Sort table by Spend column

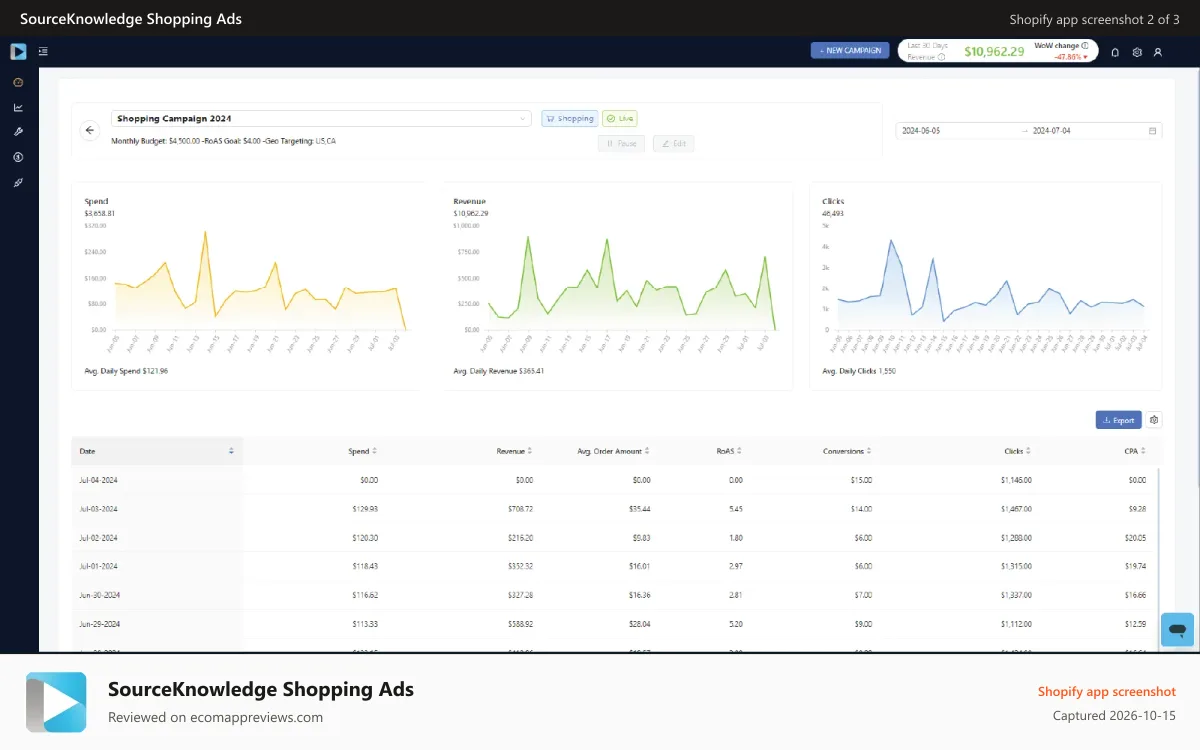(x=374, y=451)
